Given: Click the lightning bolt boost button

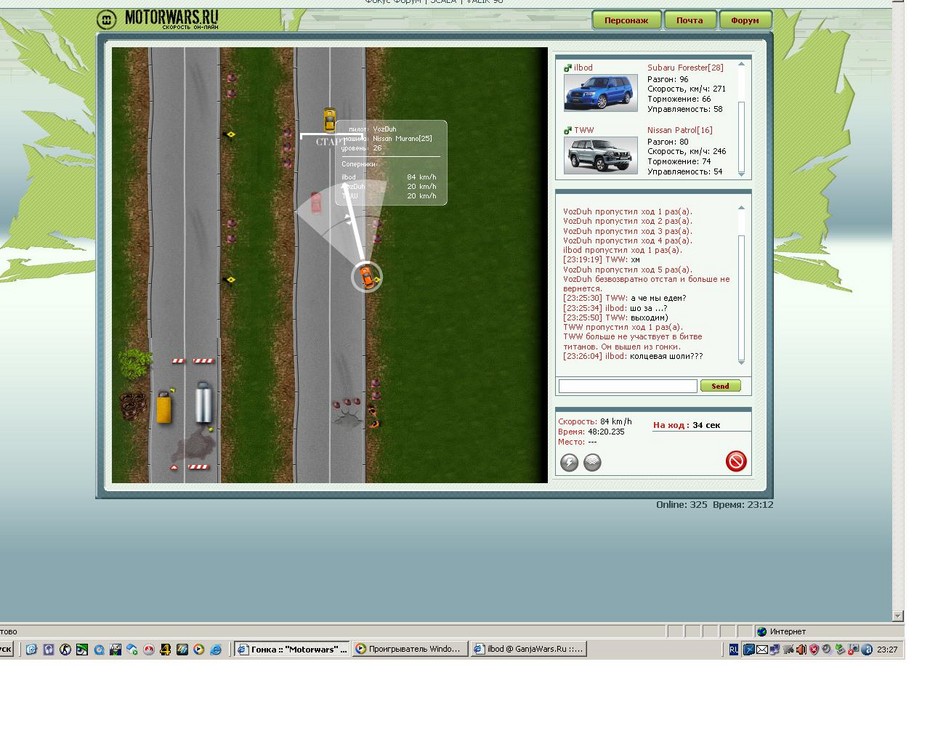Looking at the screenshot, I should click(569, 462).
